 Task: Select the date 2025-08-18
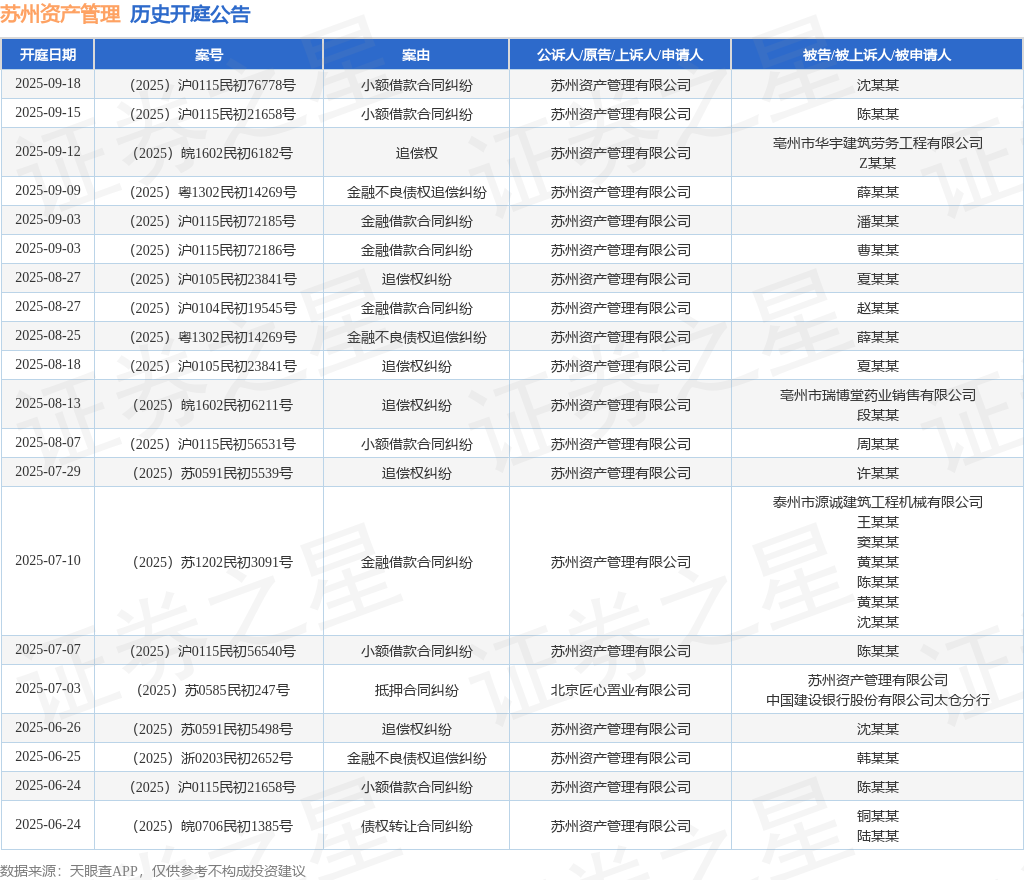pos(48,365)
